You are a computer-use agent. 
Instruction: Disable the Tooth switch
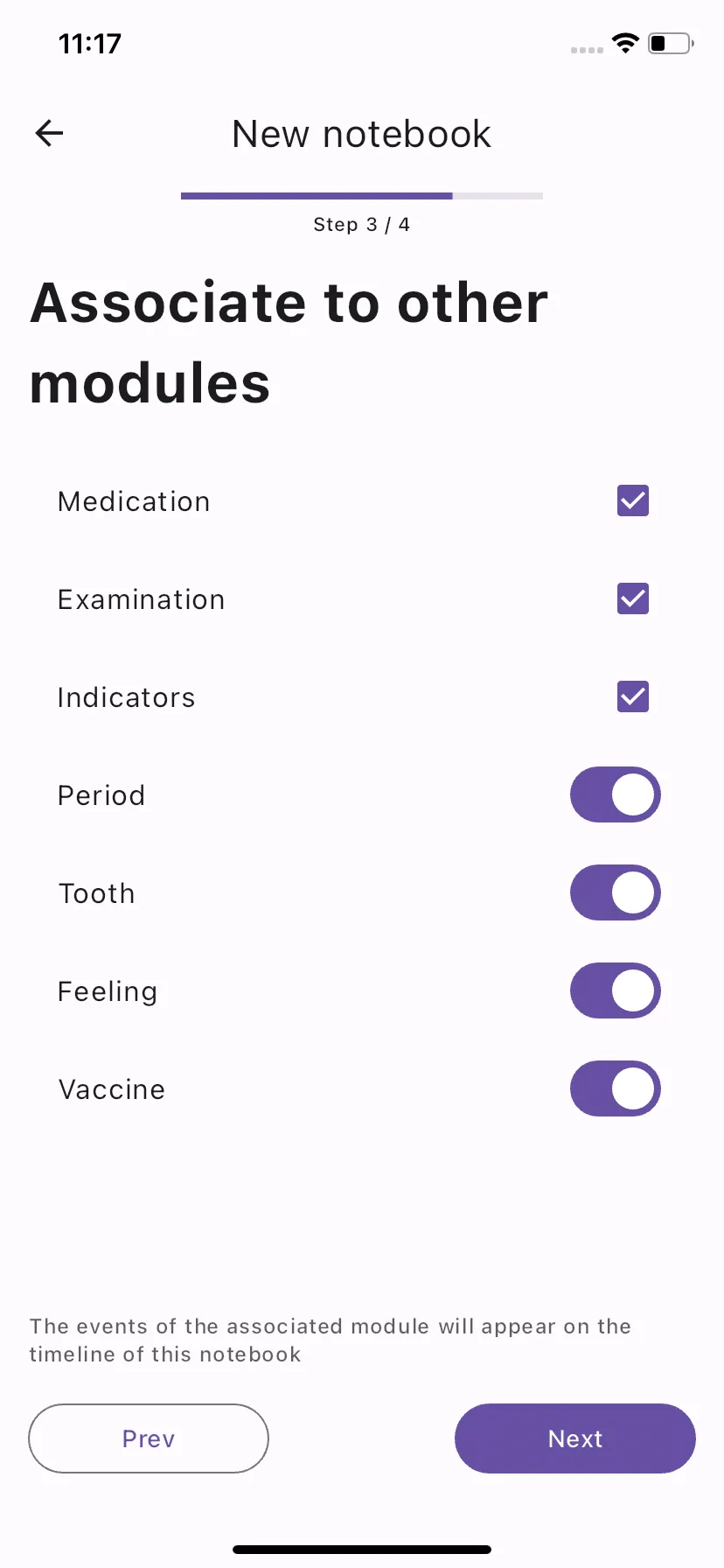(616, 893)
